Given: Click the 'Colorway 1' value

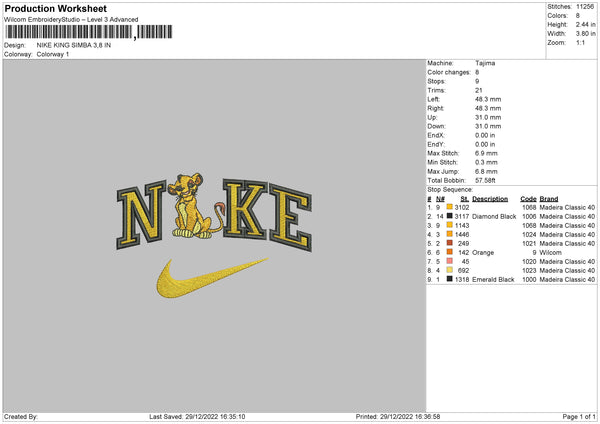Looking at the screenshot, I should pyautogui.click(x=53, y=54).
